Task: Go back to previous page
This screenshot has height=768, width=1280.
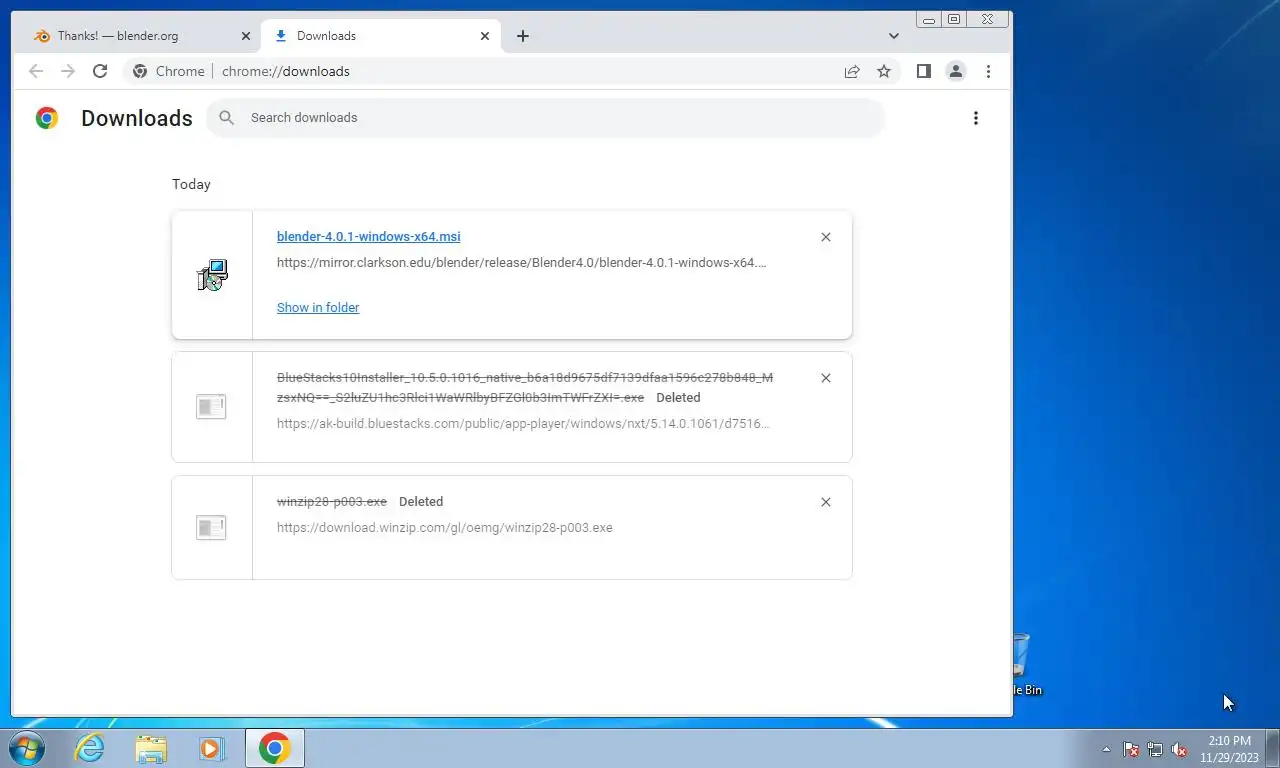Action: [x=36, y=71]
